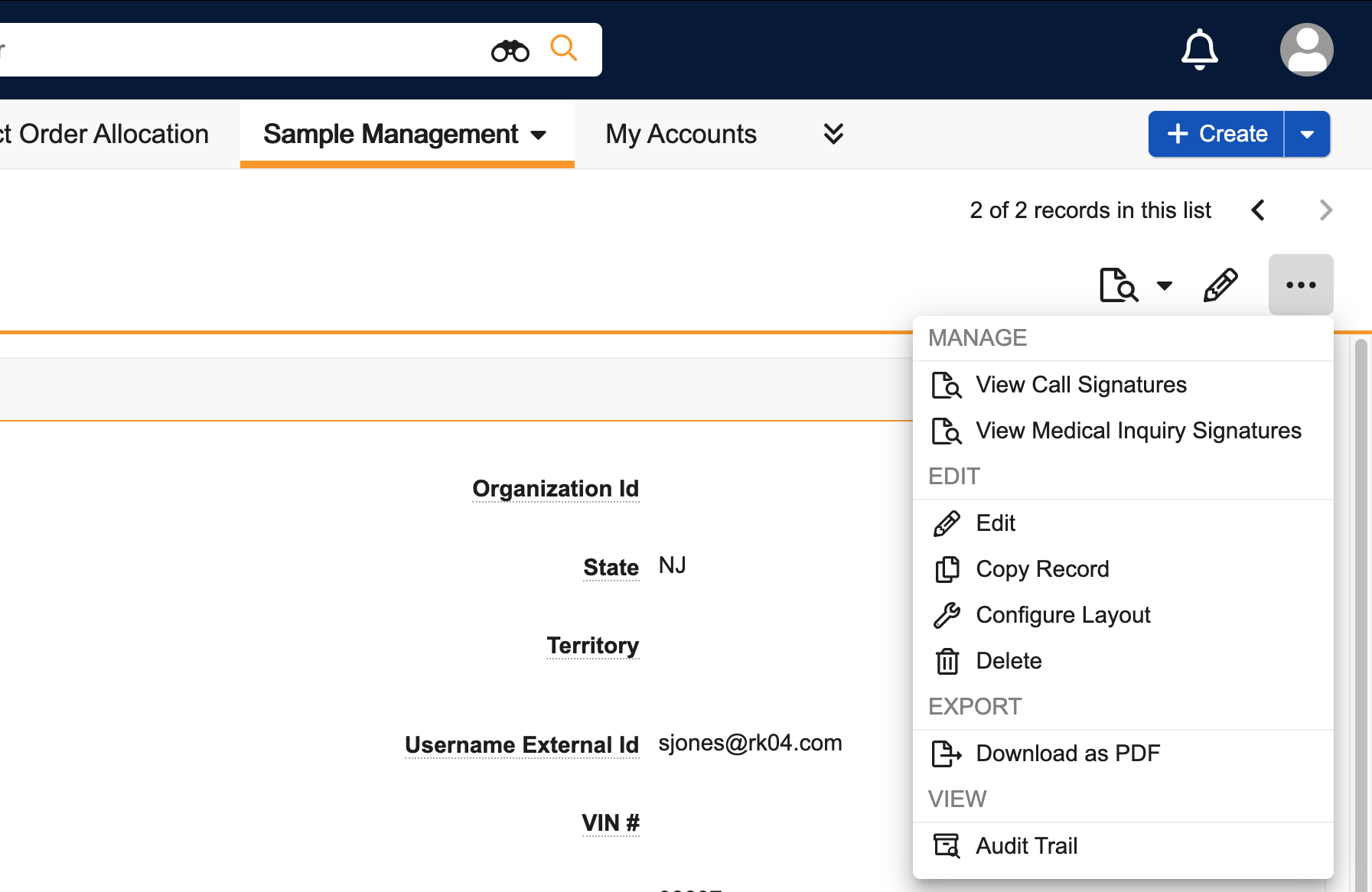Toggle the three-dot actions menu
This screenshot has height=892, width=1372.
(1300, 285)
